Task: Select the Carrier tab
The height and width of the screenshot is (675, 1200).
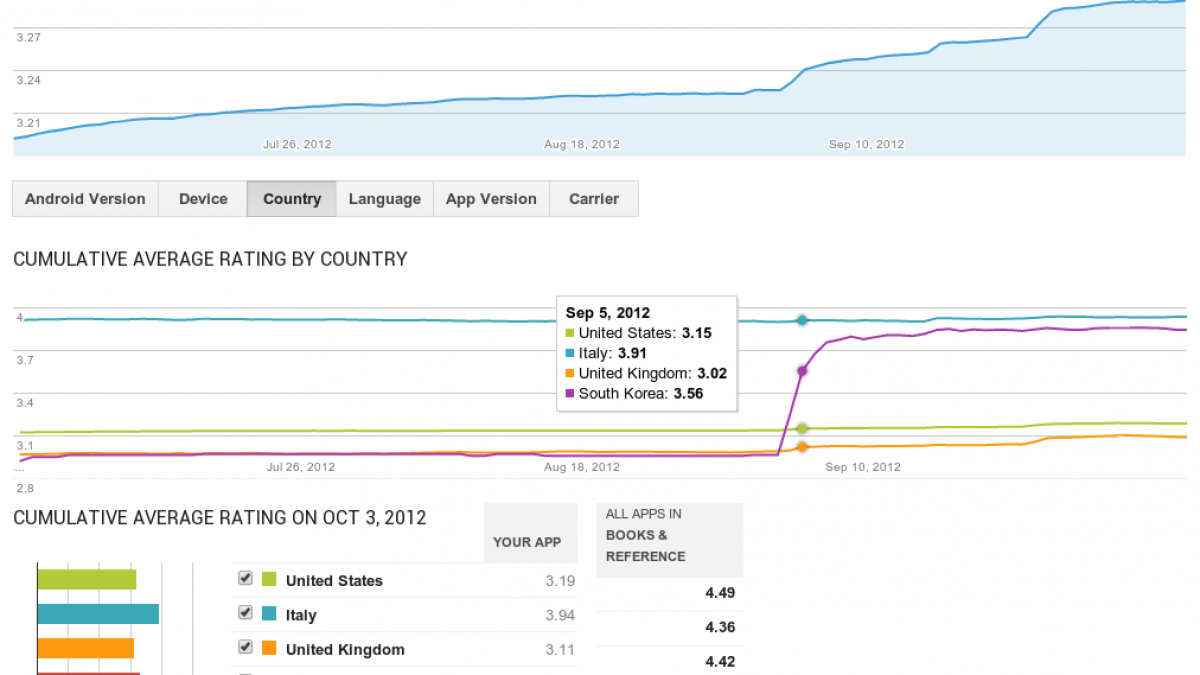Action: 594,199
